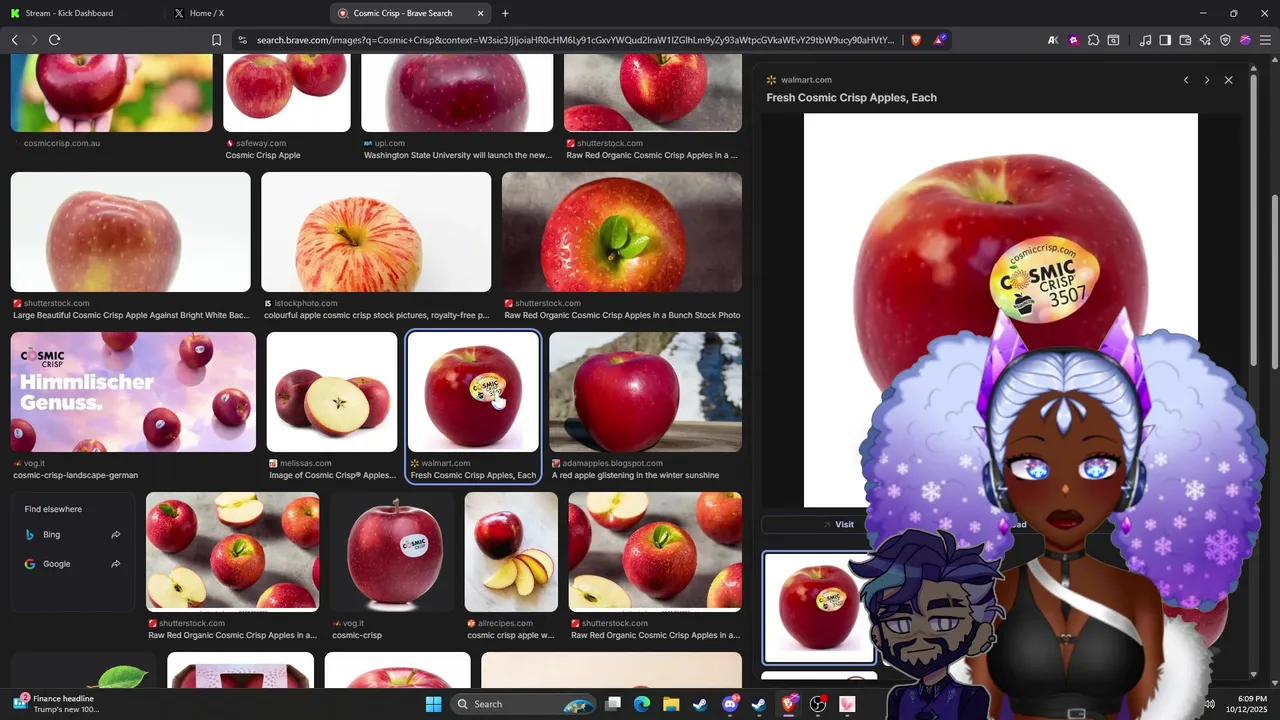
Task: Open the browser hamburger menu
Action: click(x=1264, y=40)
